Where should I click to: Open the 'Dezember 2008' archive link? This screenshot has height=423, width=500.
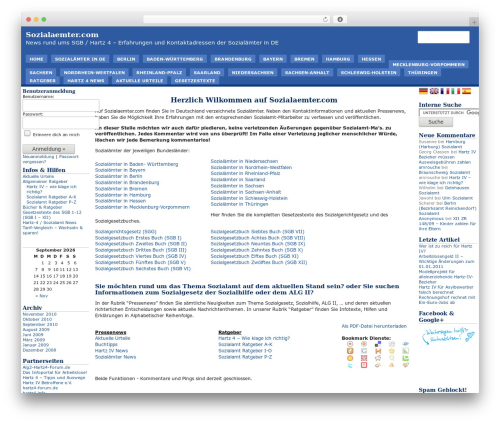point(39,350)
